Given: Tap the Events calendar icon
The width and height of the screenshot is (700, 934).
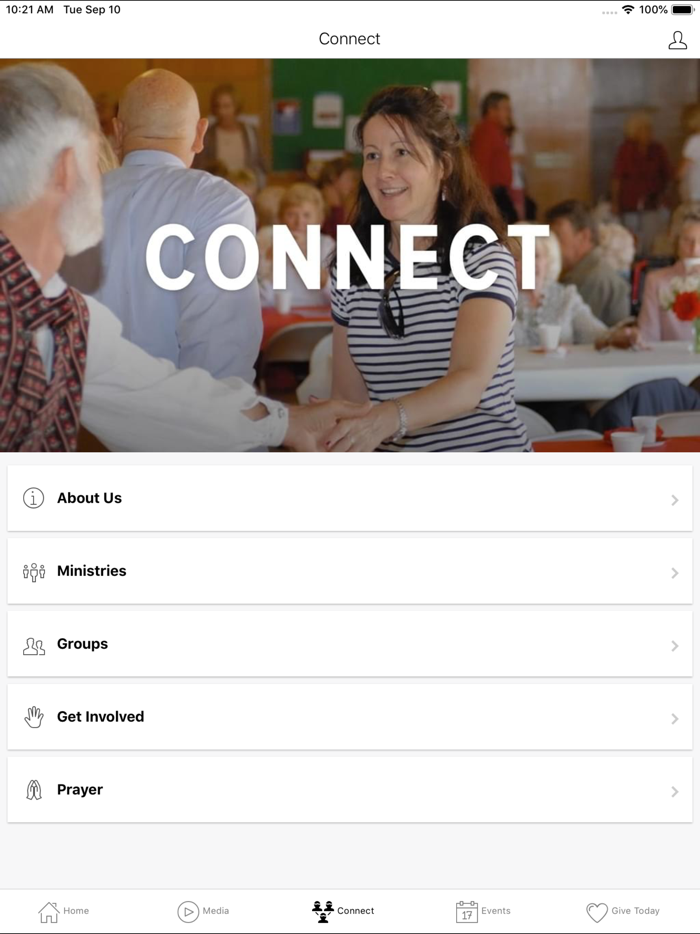Looking at the screenshot, I should coord(466,911).
